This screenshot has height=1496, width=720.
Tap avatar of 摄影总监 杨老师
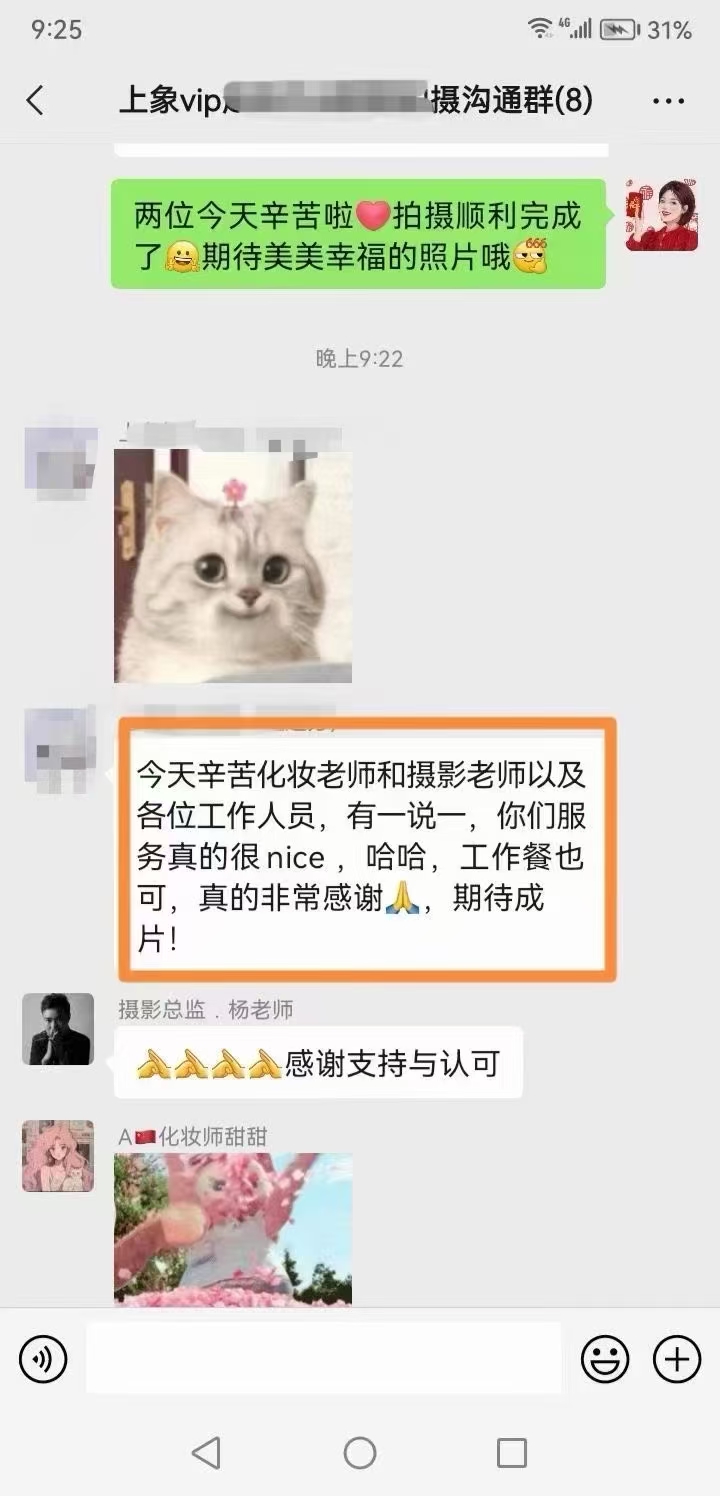(58, 1029)
